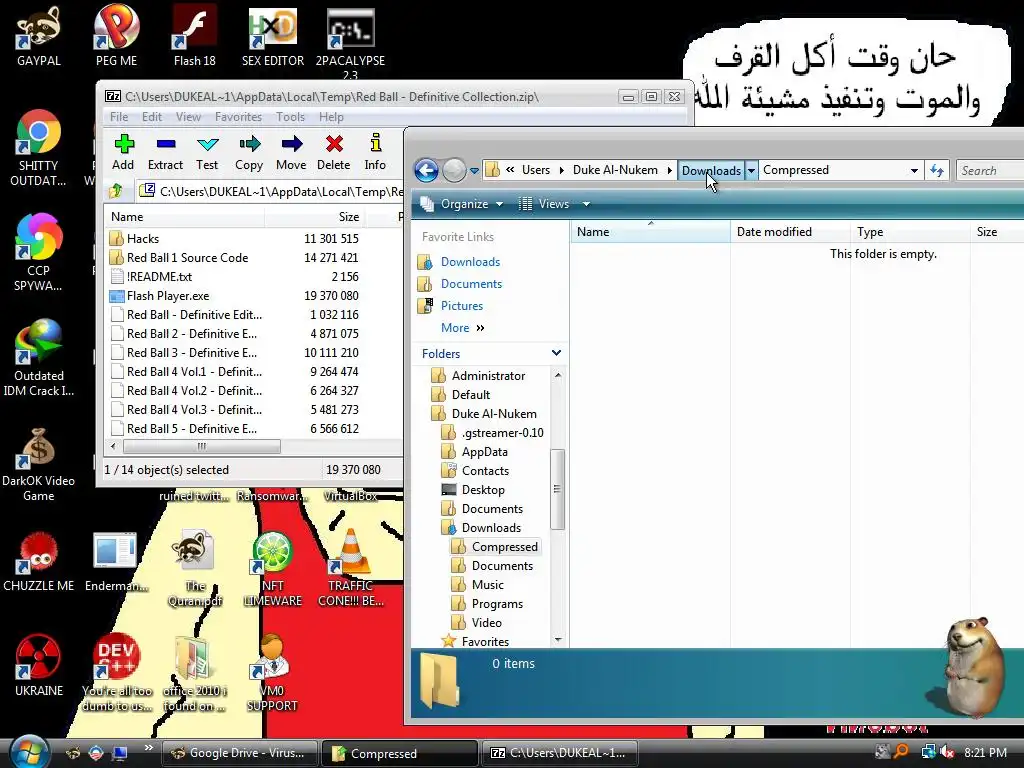Open recent pages dropdown beside Forward button
The width and height of the screenshot is (1024, 768).
click(x=474, y=171)
